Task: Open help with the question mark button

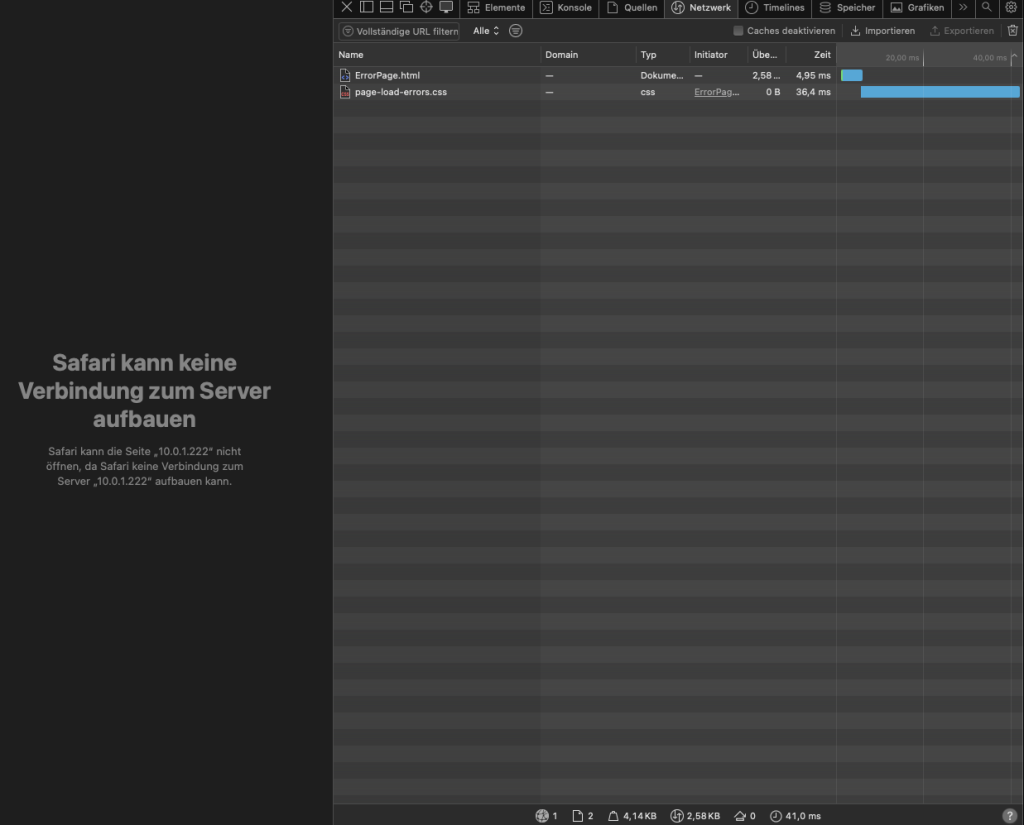Action: coord(1010,816)
